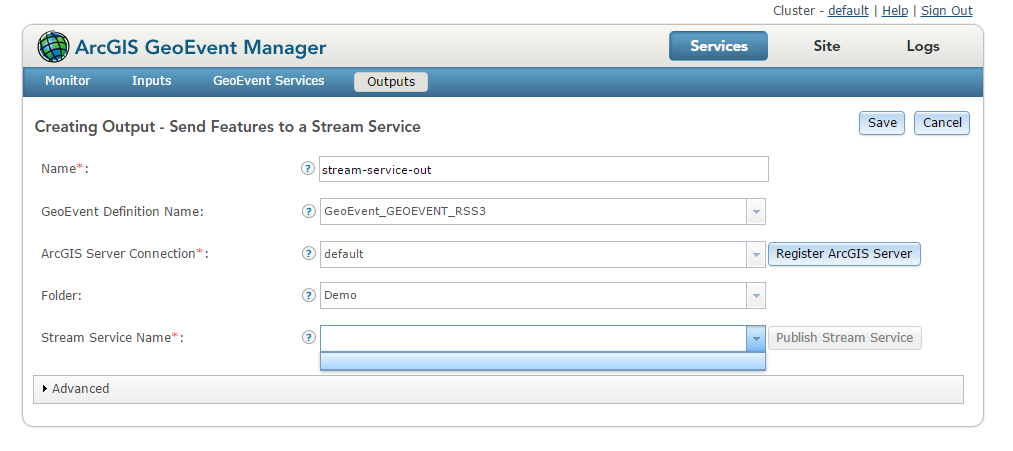Click the Creating Output page heading

pos(227,127)
